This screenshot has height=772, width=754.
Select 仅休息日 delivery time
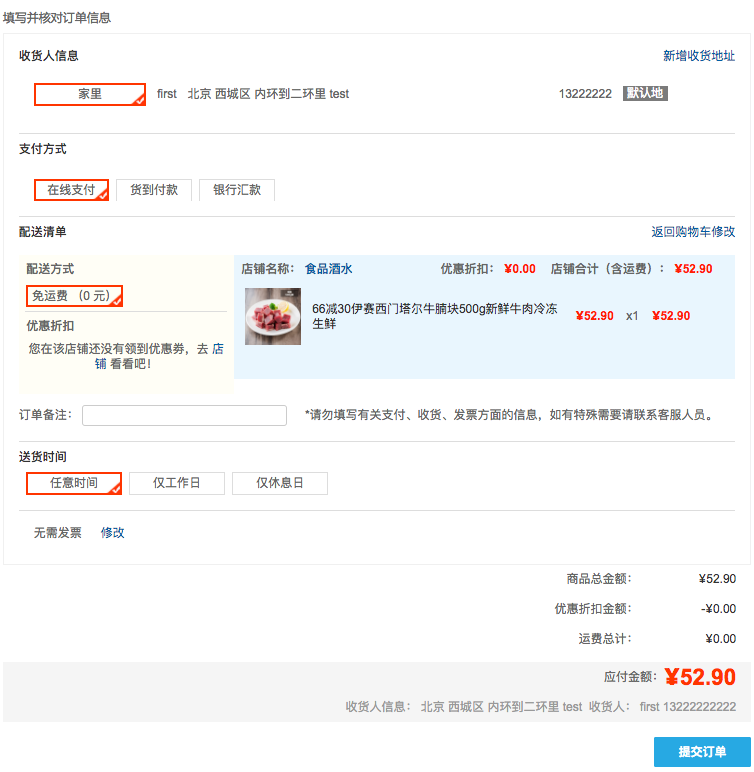tap(280, 483)
